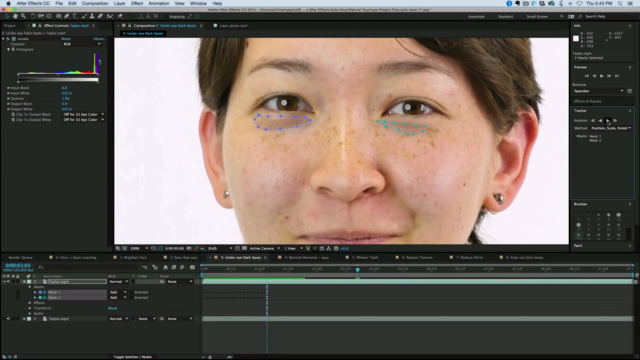The height and width of the screenshot is (360, 640).
Task: Open Active Camera view dropdown
Action: coord(264,248)
